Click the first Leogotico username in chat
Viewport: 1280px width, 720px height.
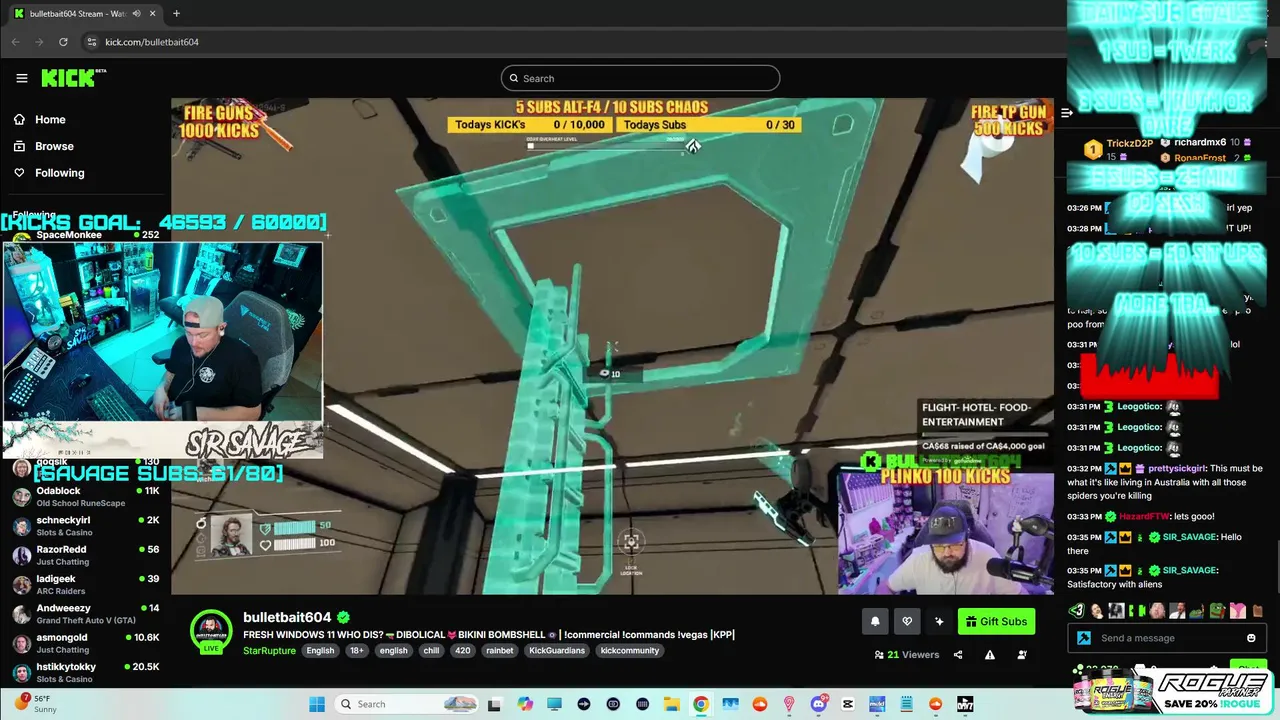pos(1139,406)
